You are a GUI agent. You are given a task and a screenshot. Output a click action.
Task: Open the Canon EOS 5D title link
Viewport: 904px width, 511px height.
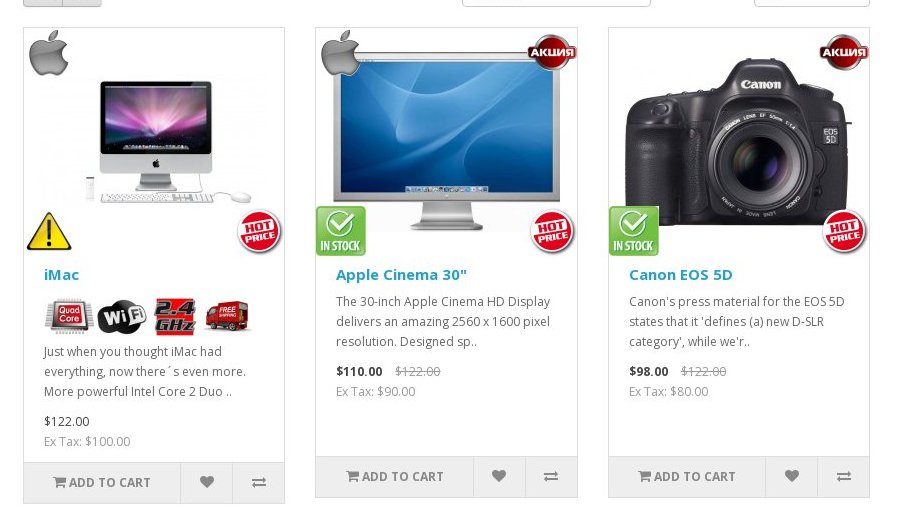point(680,275)
